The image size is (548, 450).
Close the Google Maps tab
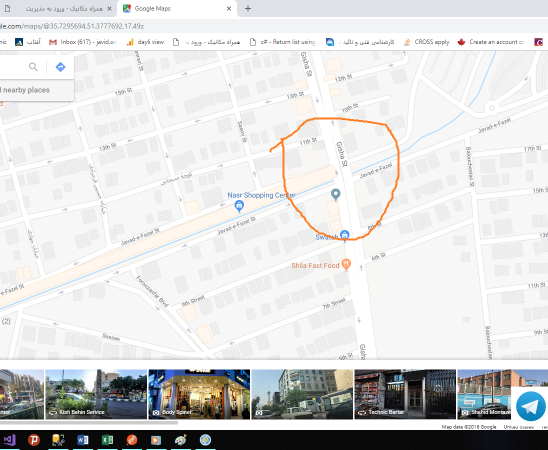(229, 8)
